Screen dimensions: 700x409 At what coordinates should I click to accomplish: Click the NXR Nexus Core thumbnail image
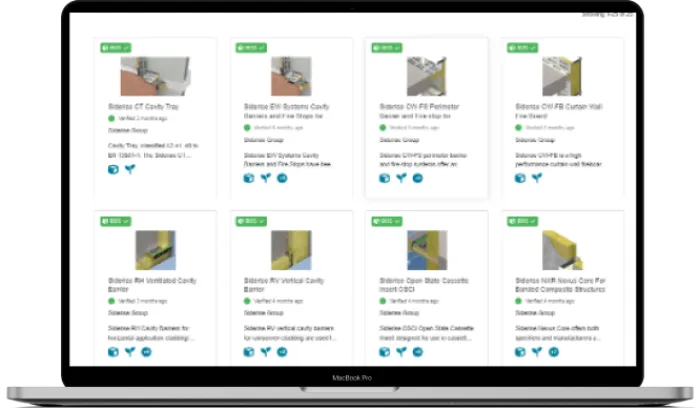pyautogui.click(x=562, y=250)
